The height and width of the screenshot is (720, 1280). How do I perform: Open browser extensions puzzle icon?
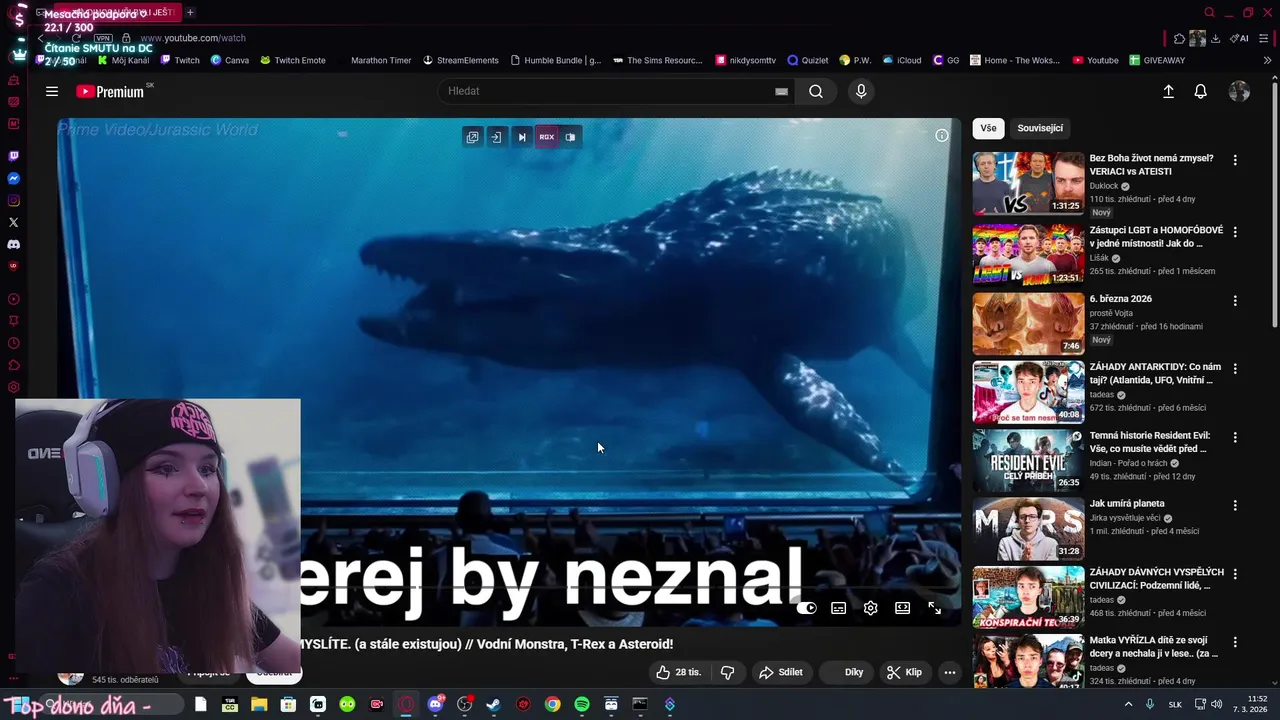1180,38
